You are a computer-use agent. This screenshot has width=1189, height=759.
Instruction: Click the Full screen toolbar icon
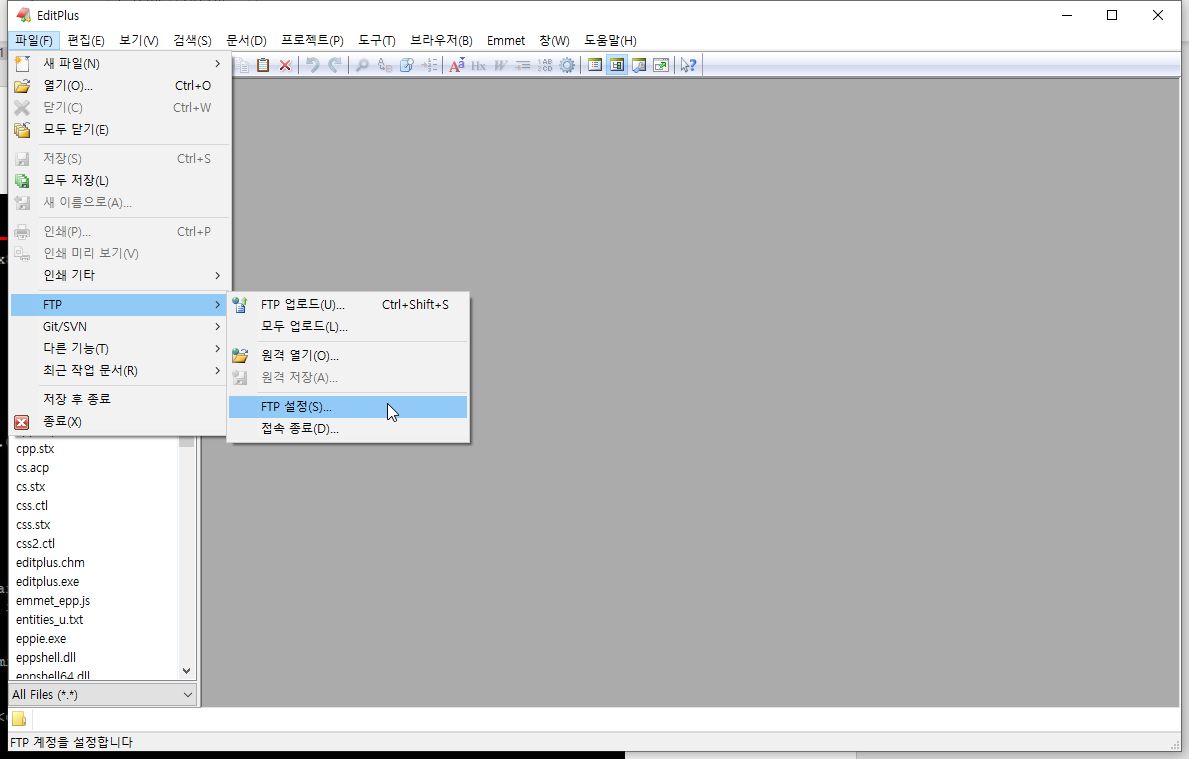pyautogui.click(x=661, y=65)
